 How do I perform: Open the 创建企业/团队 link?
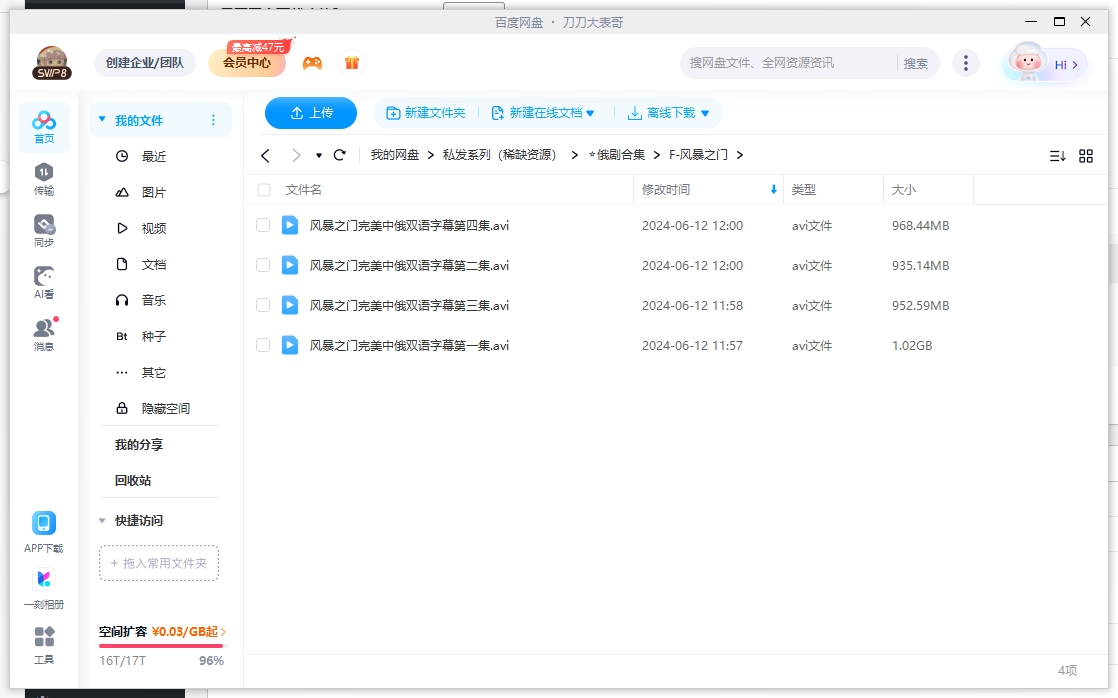click(x=144, y=62)
